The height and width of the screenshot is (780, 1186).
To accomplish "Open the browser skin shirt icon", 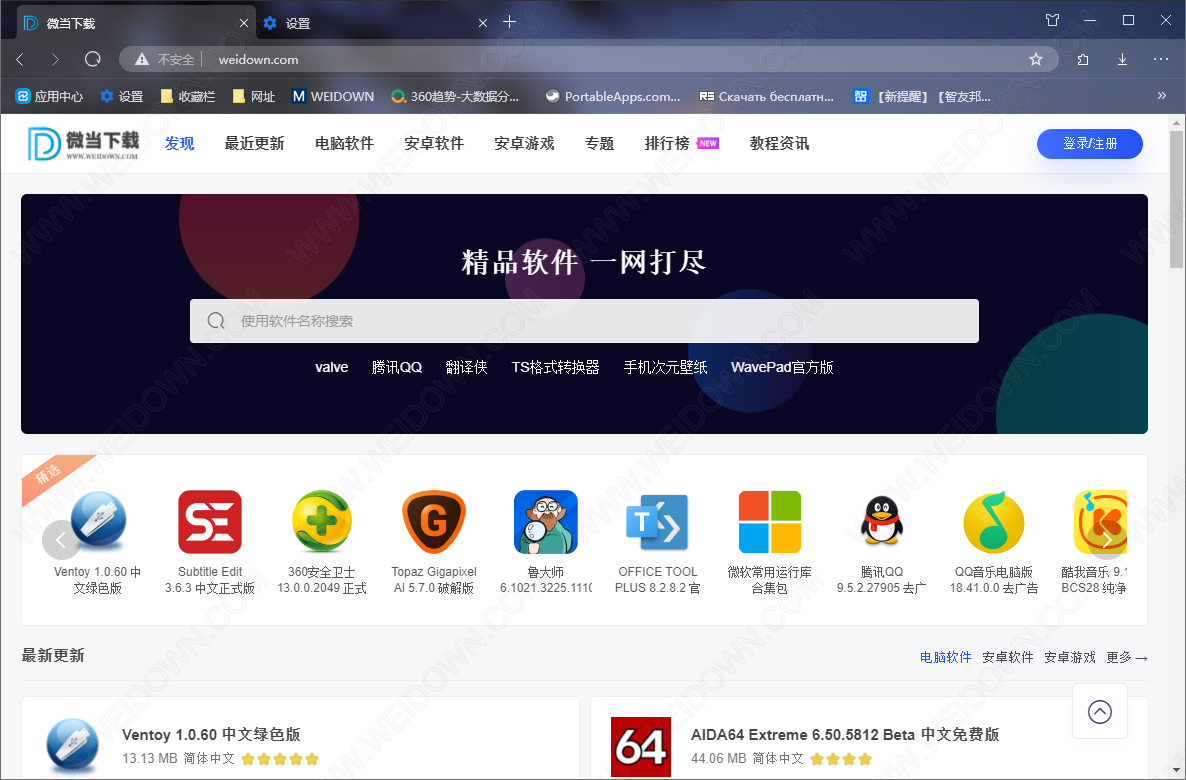I will [1052, 20].
